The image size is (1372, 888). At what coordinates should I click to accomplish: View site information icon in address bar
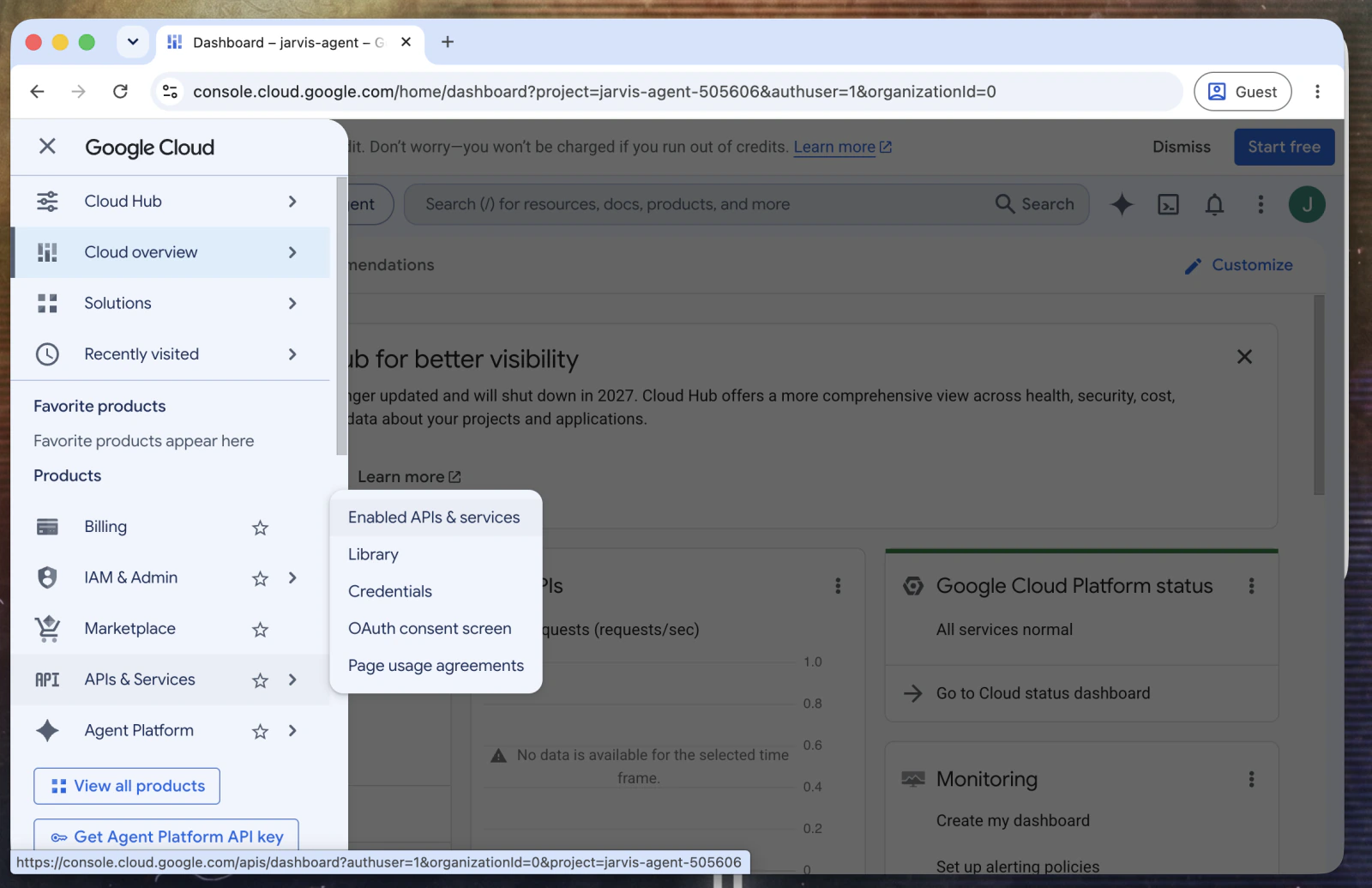click(x=171, y=92)
